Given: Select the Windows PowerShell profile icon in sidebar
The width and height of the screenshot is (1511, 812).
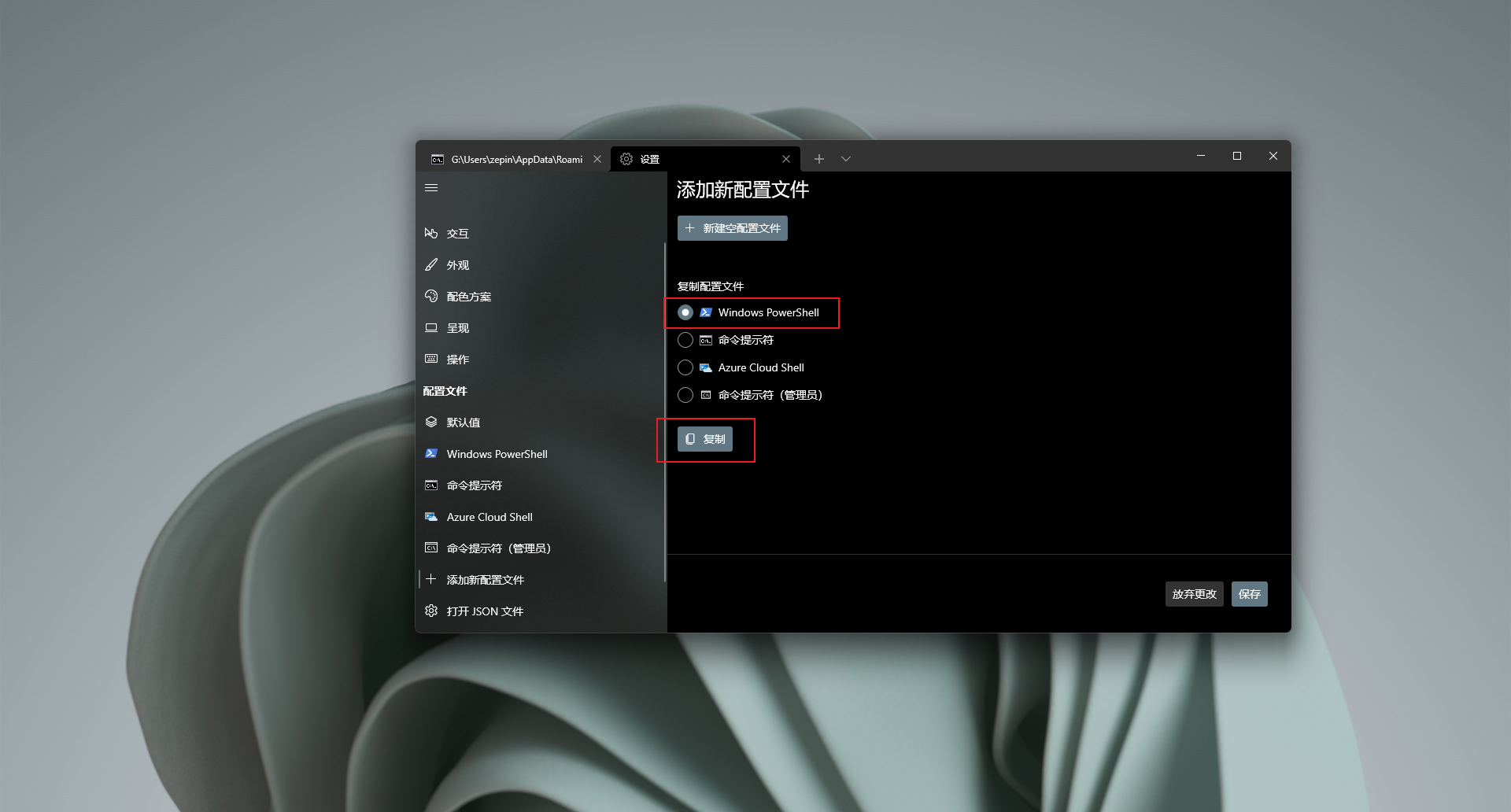Looking at the screenshot, I should [431, 453].
